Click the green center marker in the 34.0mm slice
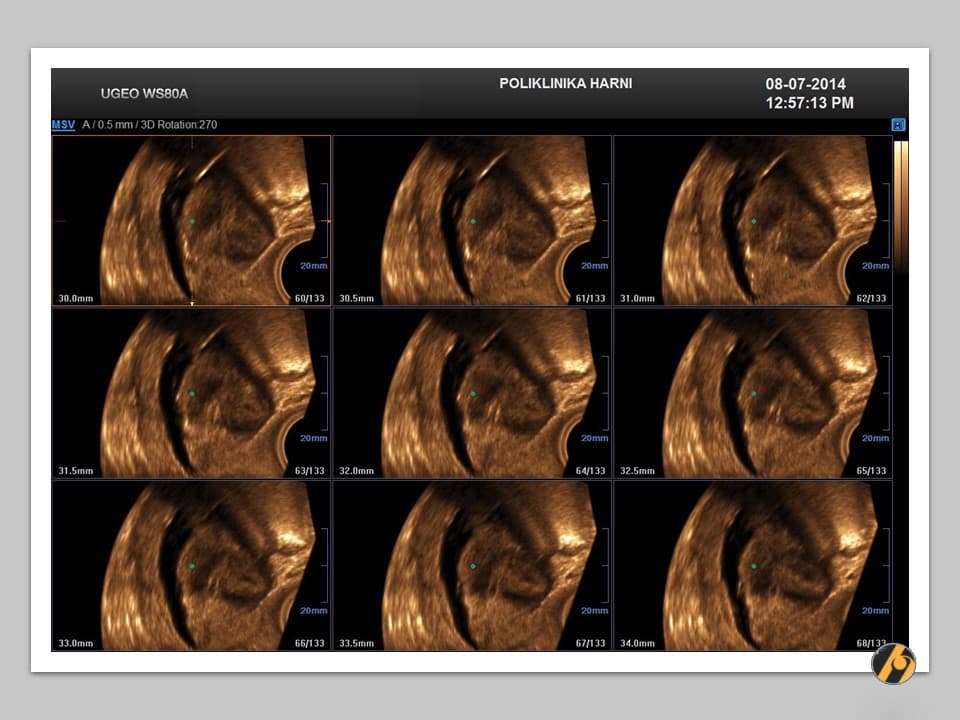Viewport: 960px width, 720px height. point(754,566)
